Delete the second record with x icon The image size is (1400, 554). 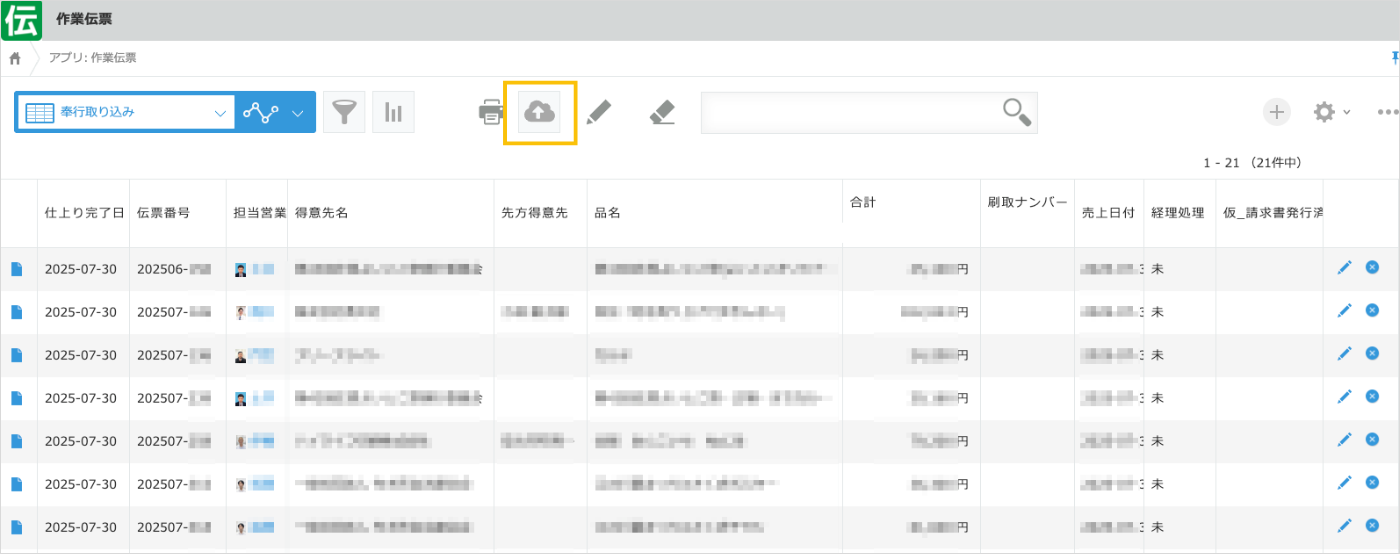pyautogui.click(x=1372, y=311)
